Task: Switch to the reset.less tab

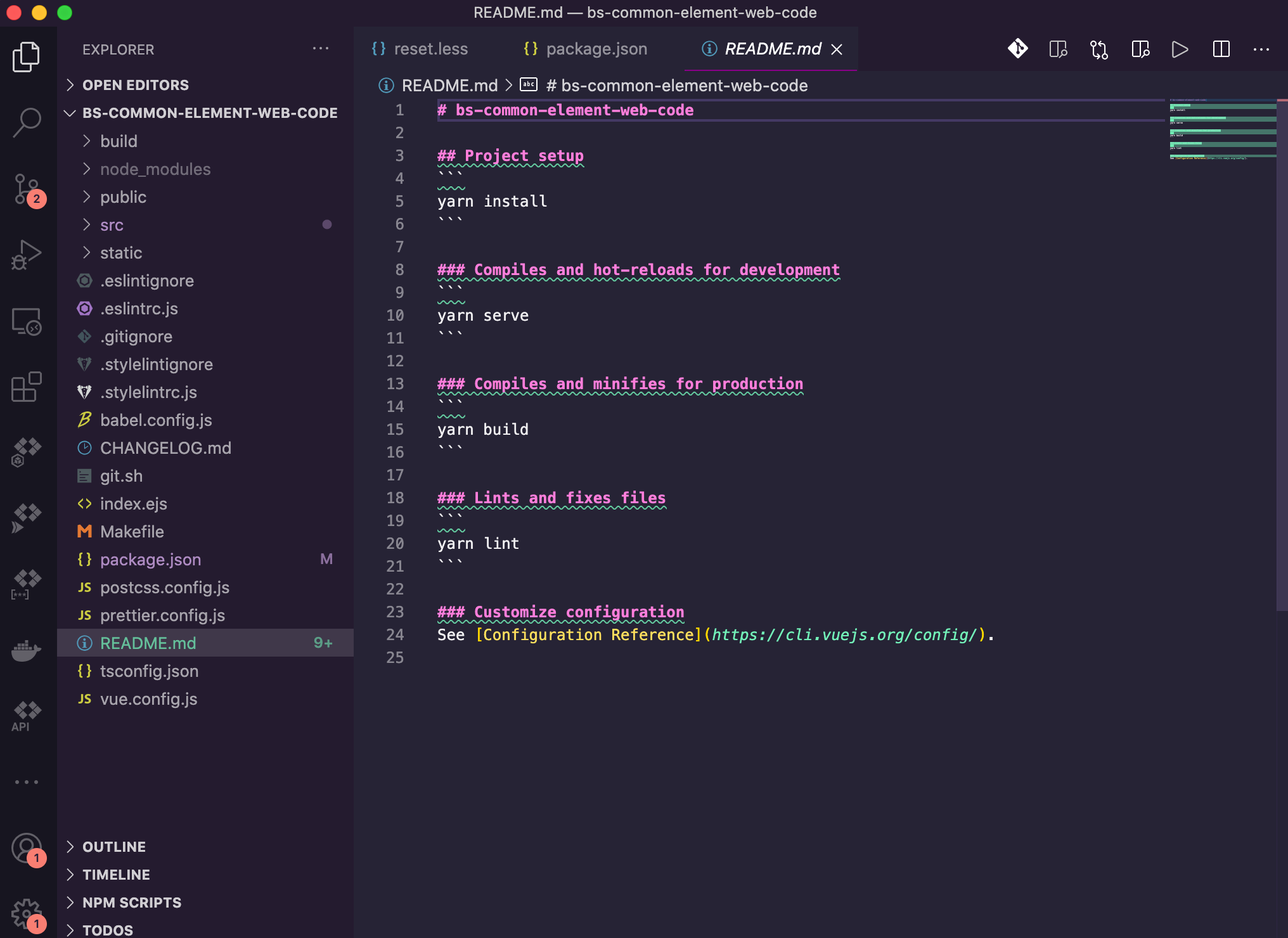Action: pos(420,49)
